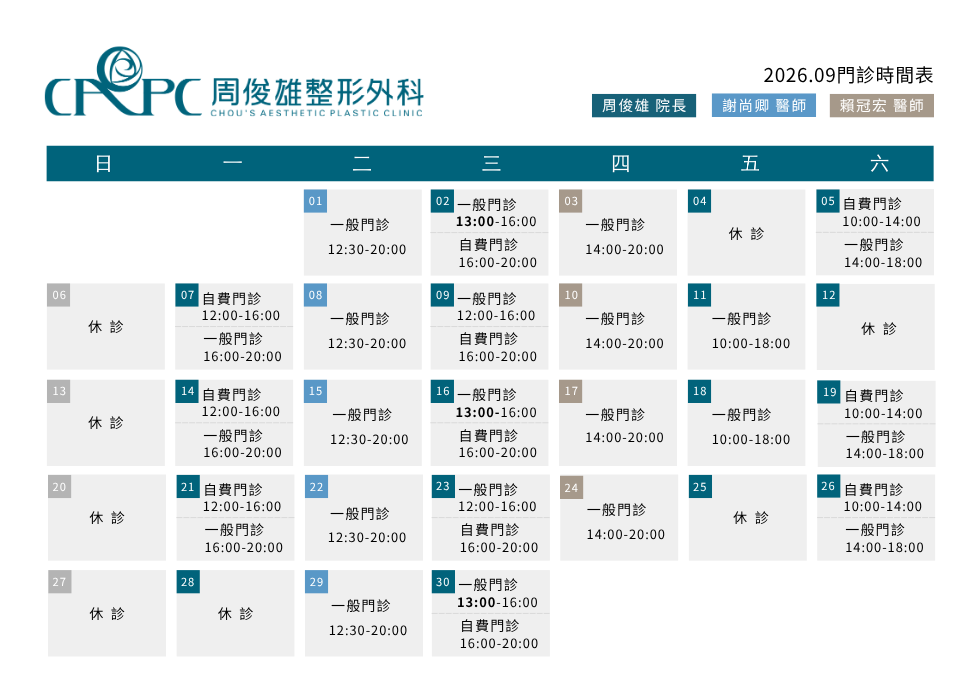This screenshot has width=980, height=695.
Task: Click date badge 03
Action: [571, 201]
